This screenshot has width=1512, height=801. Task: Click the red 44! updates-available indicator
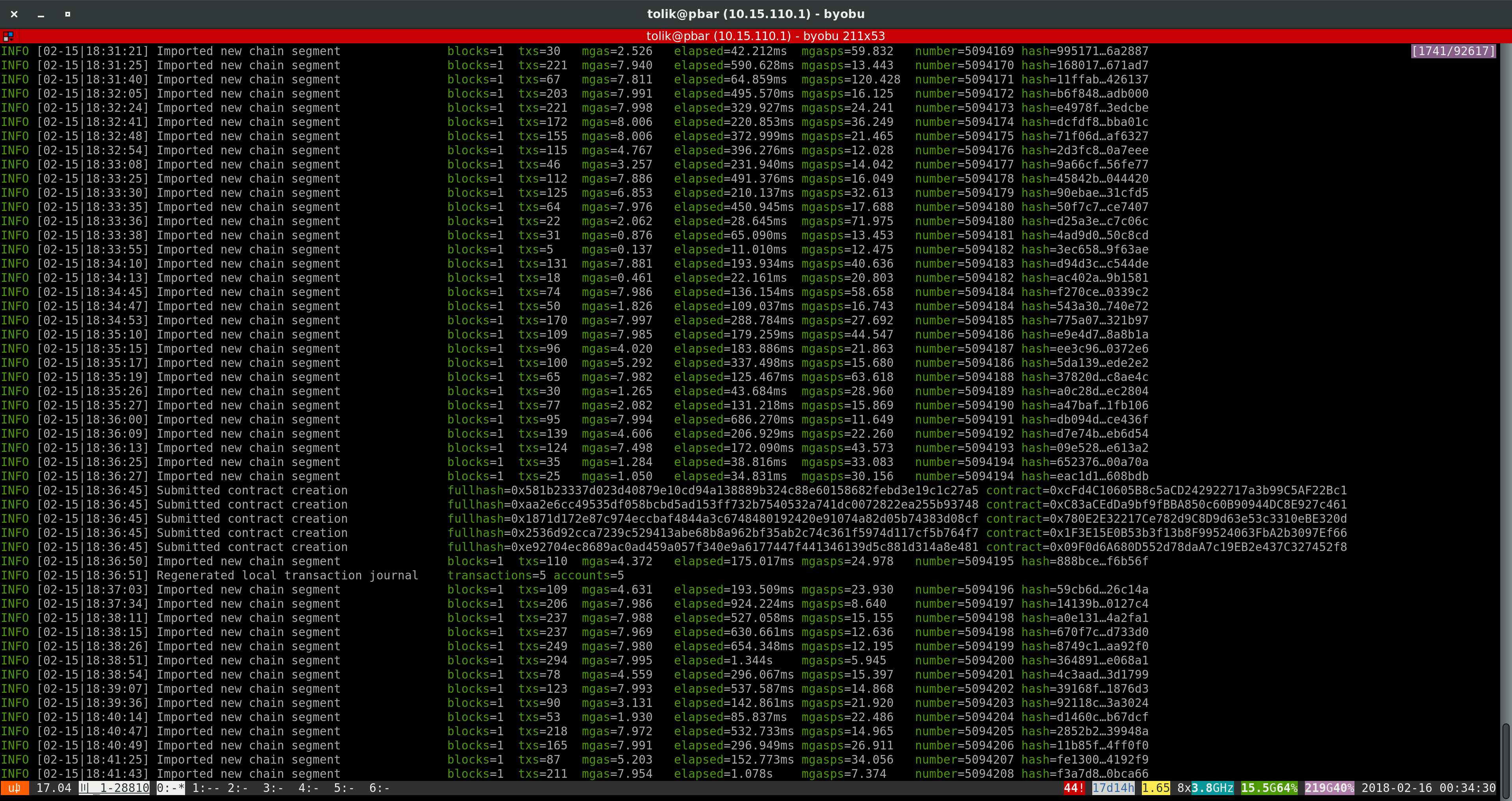(x=1074, y=788)
